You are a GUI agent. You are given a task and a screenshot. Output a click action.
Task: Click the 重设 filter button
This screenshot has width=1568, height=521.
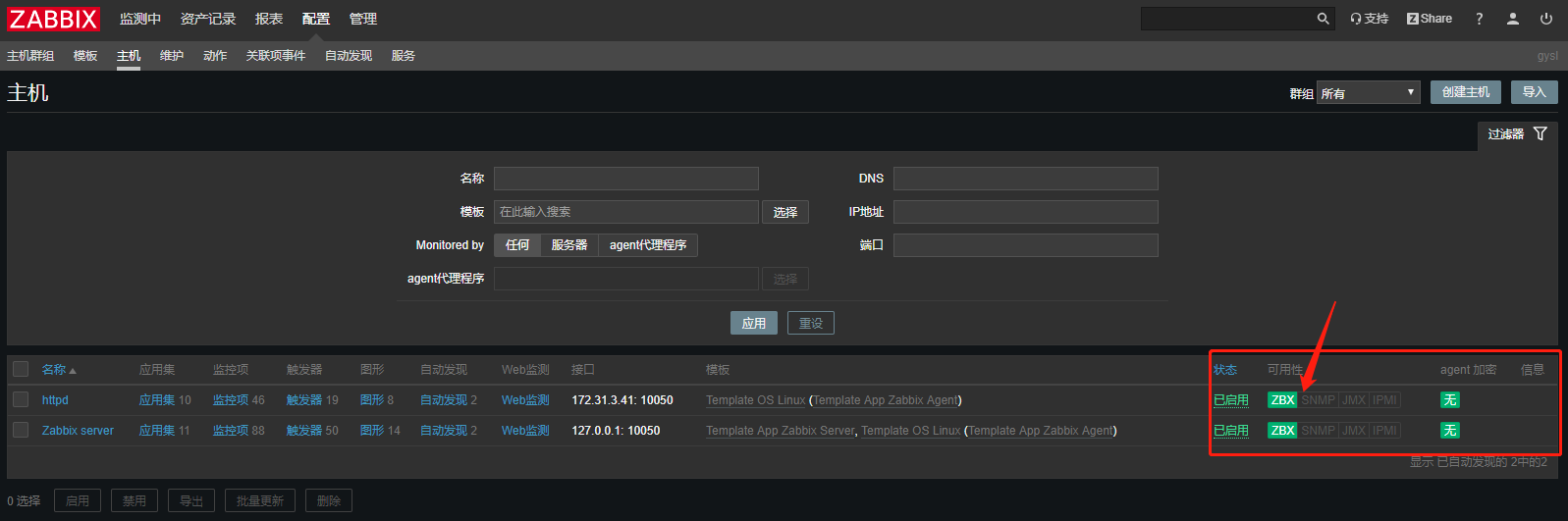[x=811, y=323]
